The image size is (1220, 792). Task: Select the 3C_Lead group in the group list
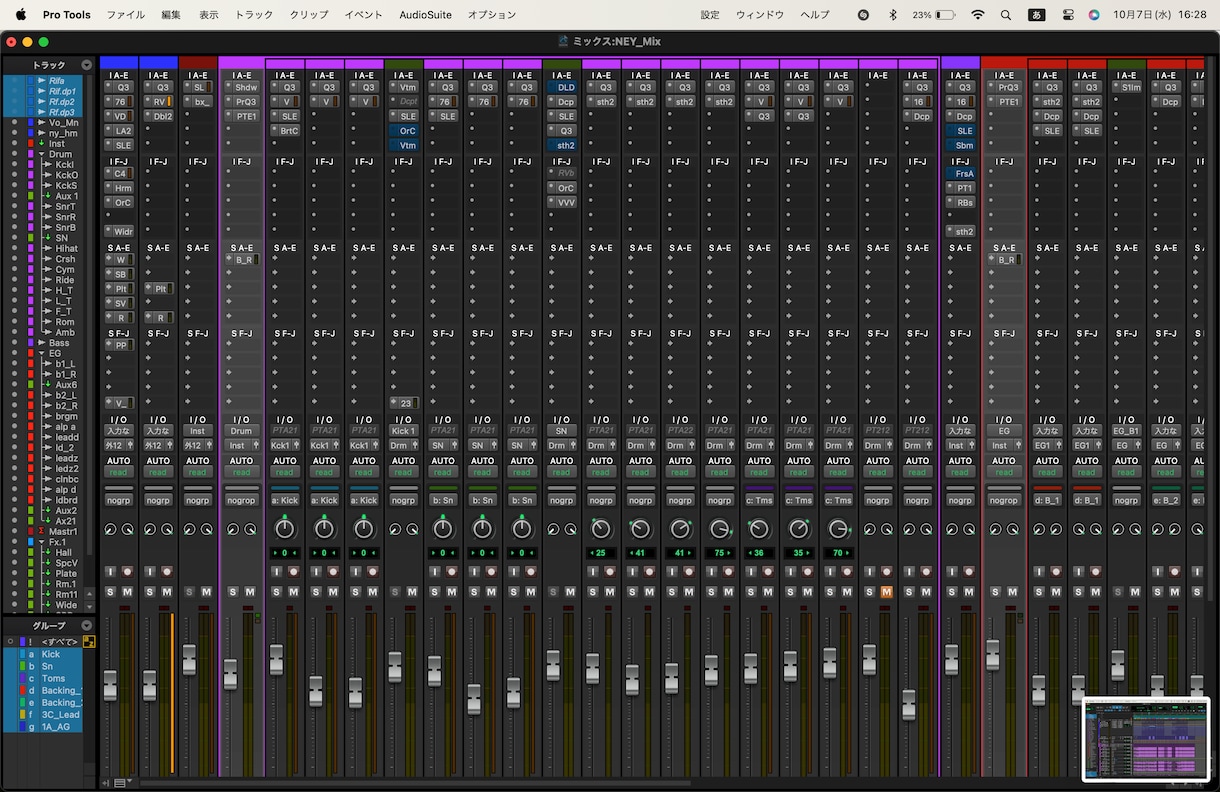click(60, 715)
